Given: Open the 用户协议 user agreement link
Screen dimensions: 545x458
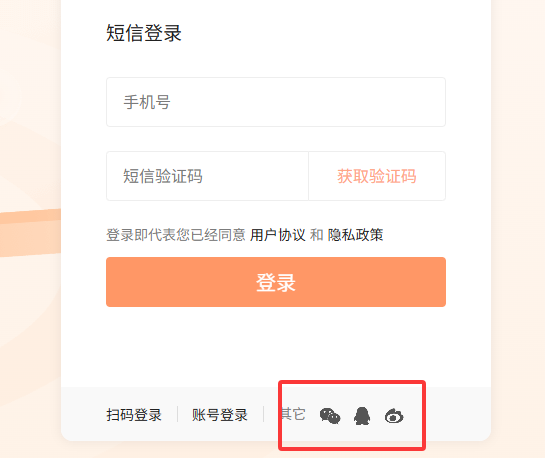Looking at the screenshot, I should pyautogui.click(x=277, y=235).
